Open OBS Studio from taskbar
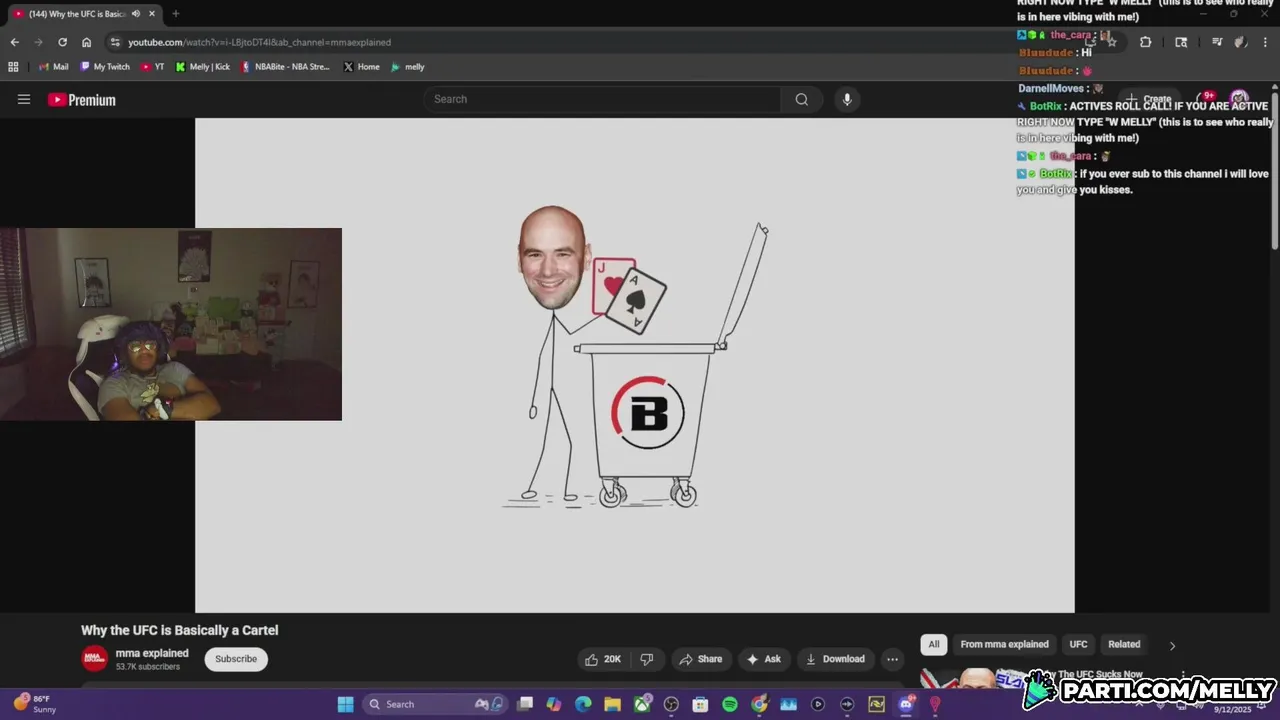The height and width of the screenshot is (720, 1280). [x=671, y=704]
